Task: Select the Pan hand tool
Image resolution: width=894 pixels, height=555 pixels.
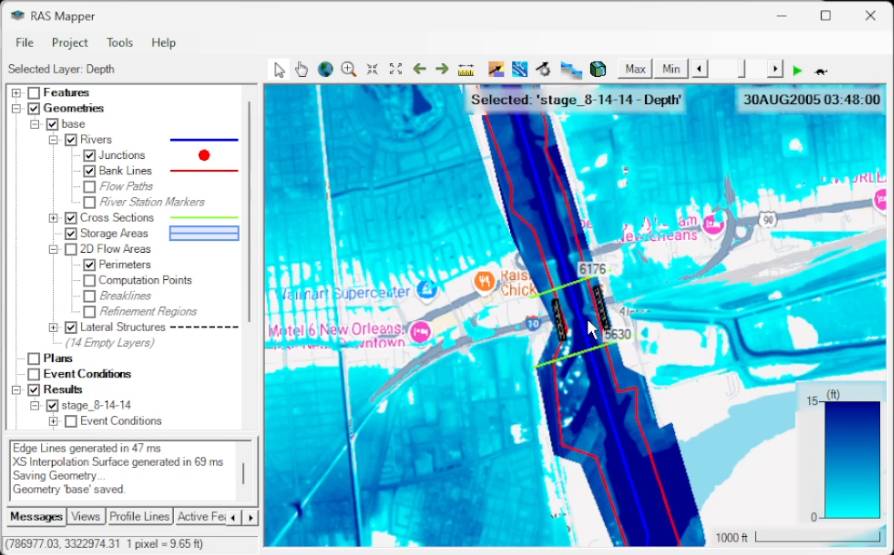Action: coord(302,69)
